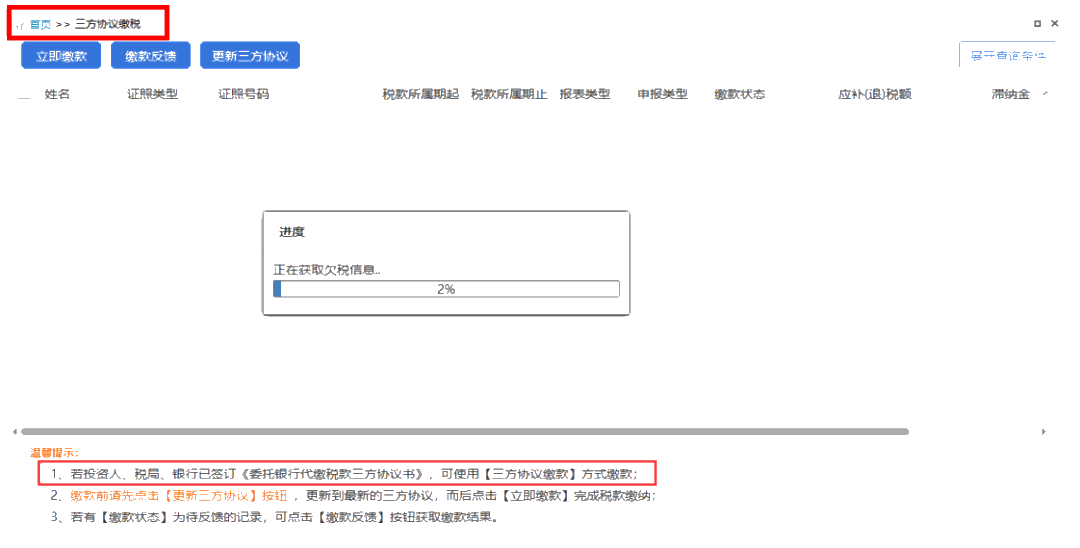This screenshot has height=548, width=1080.
Task: Click the scrollbar right arrow
Action: (x=1043, y=432)
